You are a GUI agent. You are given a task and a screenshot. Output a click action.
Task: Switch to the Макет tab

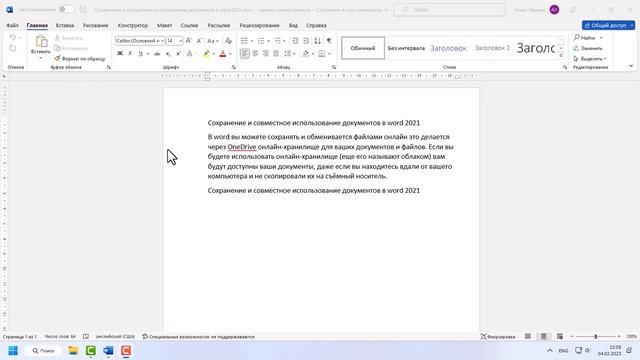(x=164, y=25)
